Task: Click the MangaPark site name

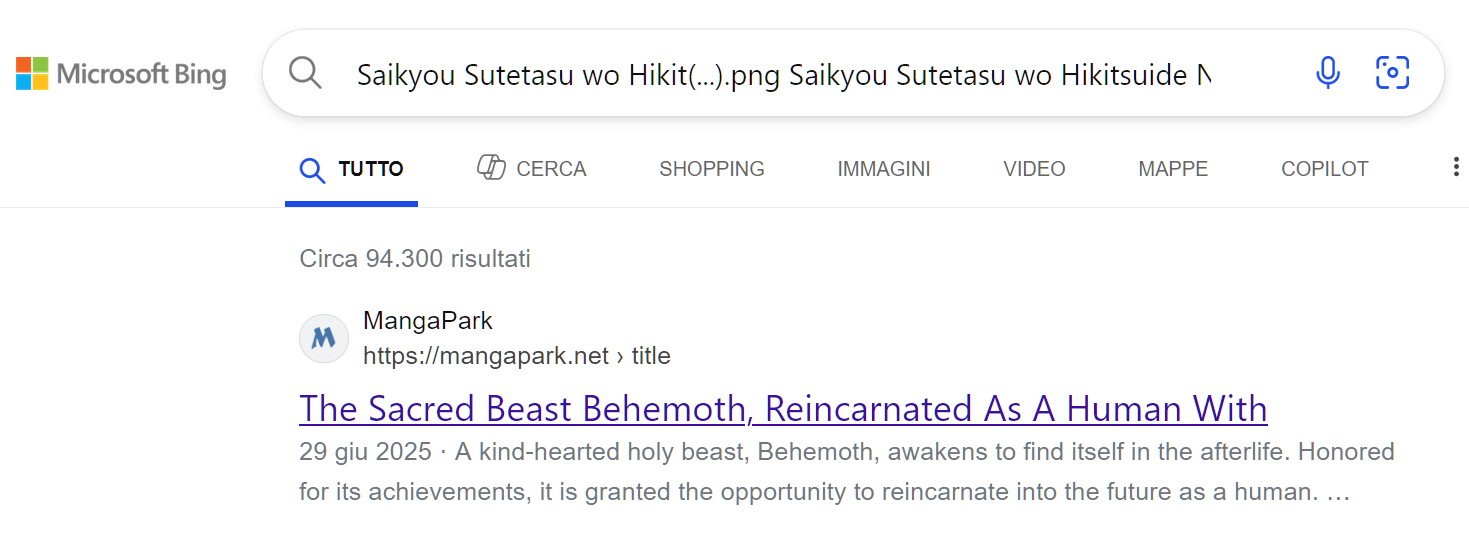Action: pyautogui.click(x=428, y=321)
